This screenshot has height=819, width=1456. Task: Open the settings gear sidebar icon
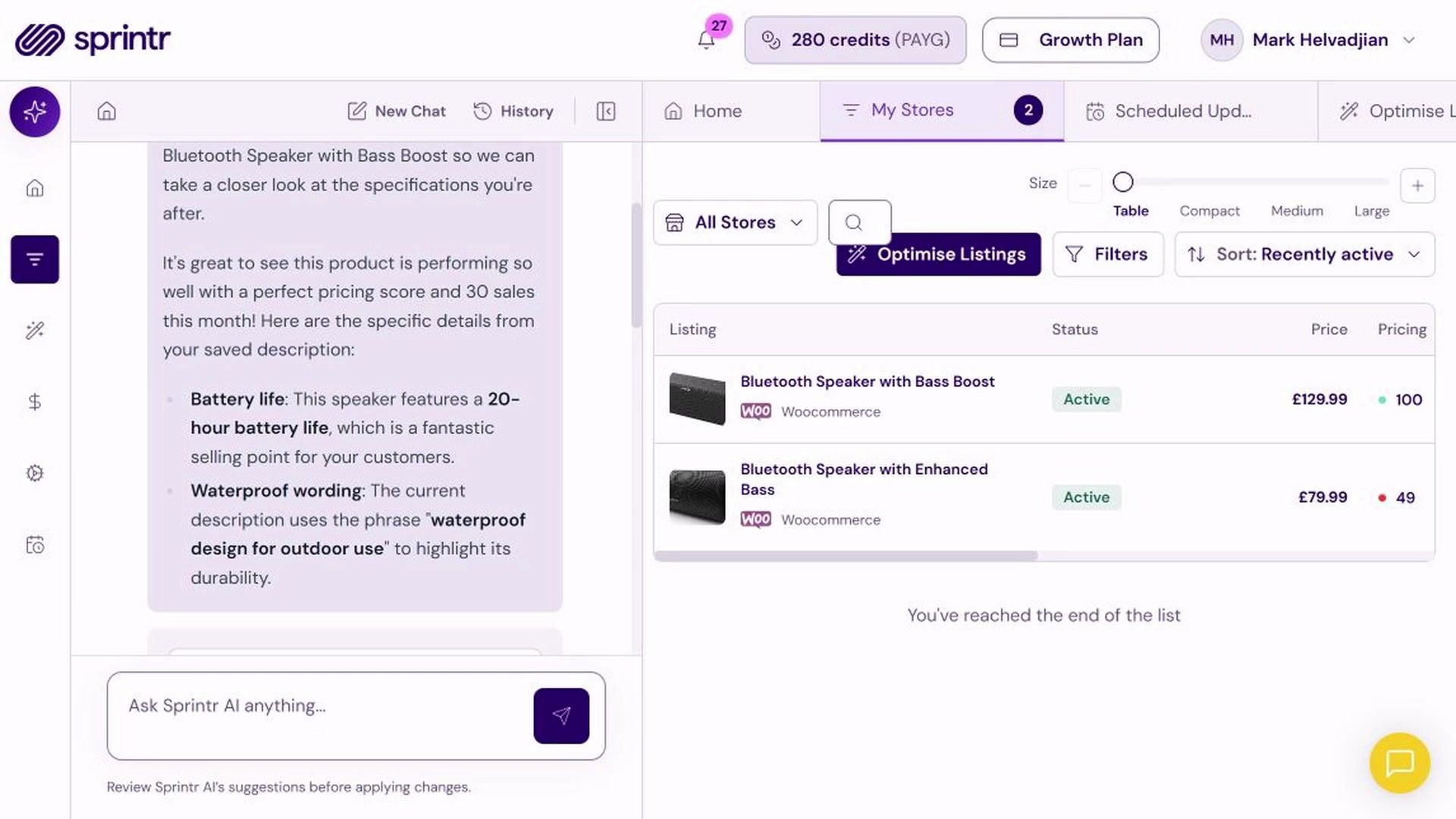click(x=35, y=473)
